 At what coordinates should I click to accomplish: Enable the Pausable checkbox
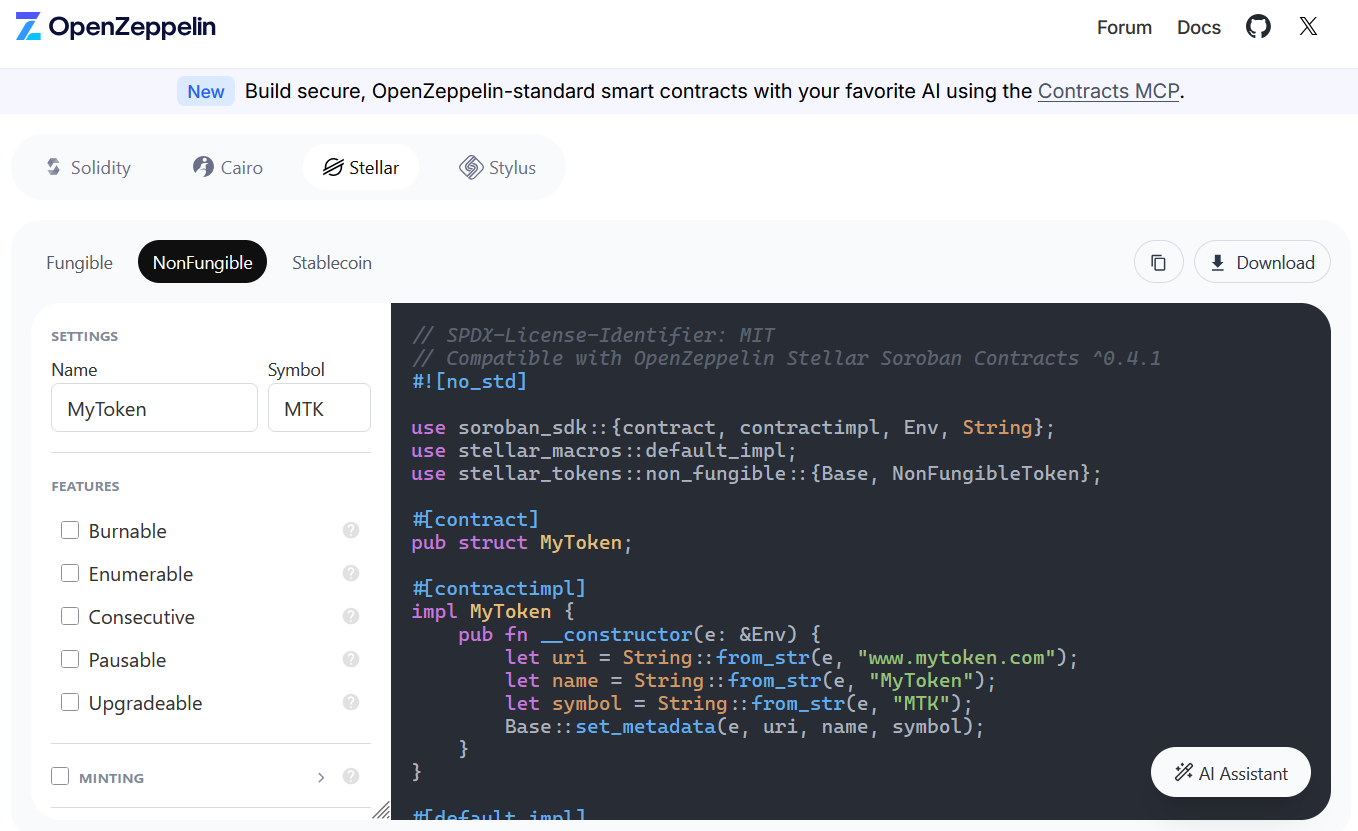point(70,659)
